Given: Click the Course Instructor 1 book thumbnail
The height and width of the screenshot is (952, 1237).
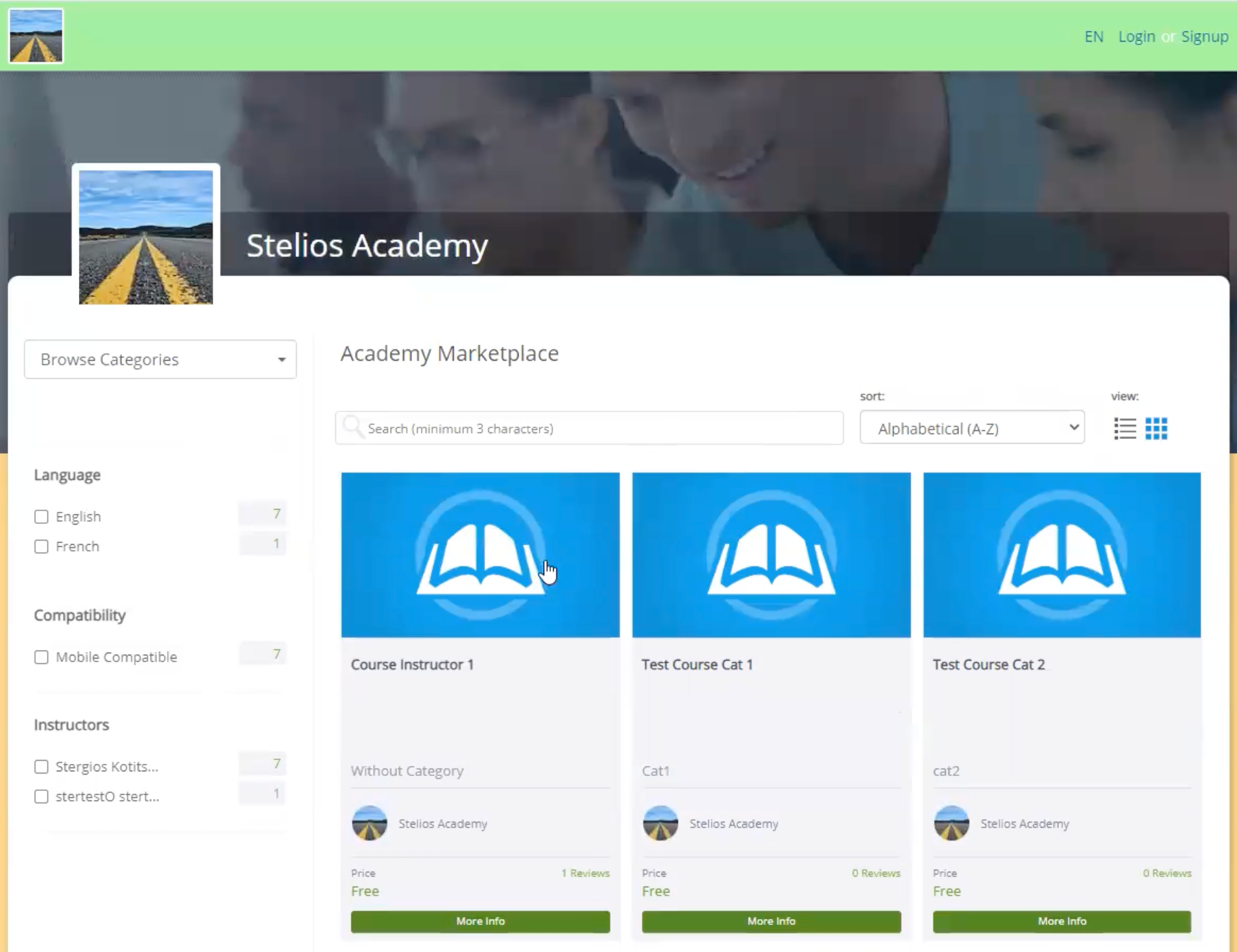Looking at the screenshot, I should pyautogui.click(x=480, y=554).
